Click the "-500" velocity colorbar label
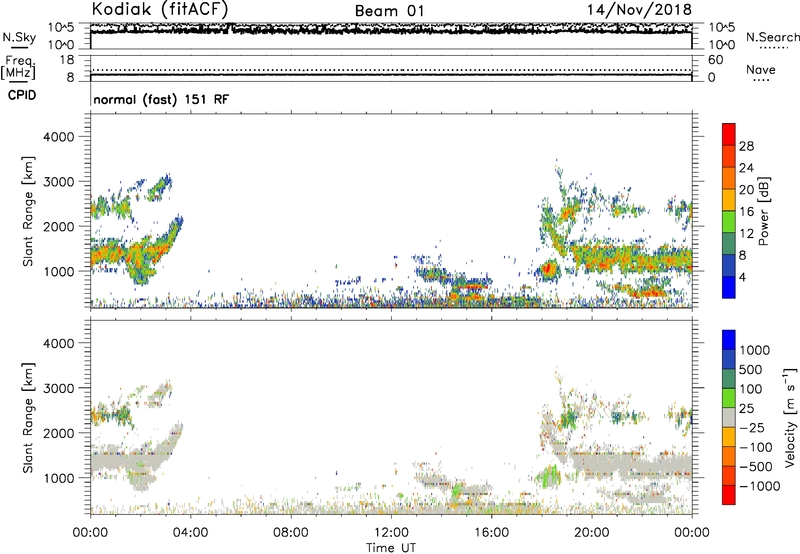800x554 pixels. click(x=756, y=467)
